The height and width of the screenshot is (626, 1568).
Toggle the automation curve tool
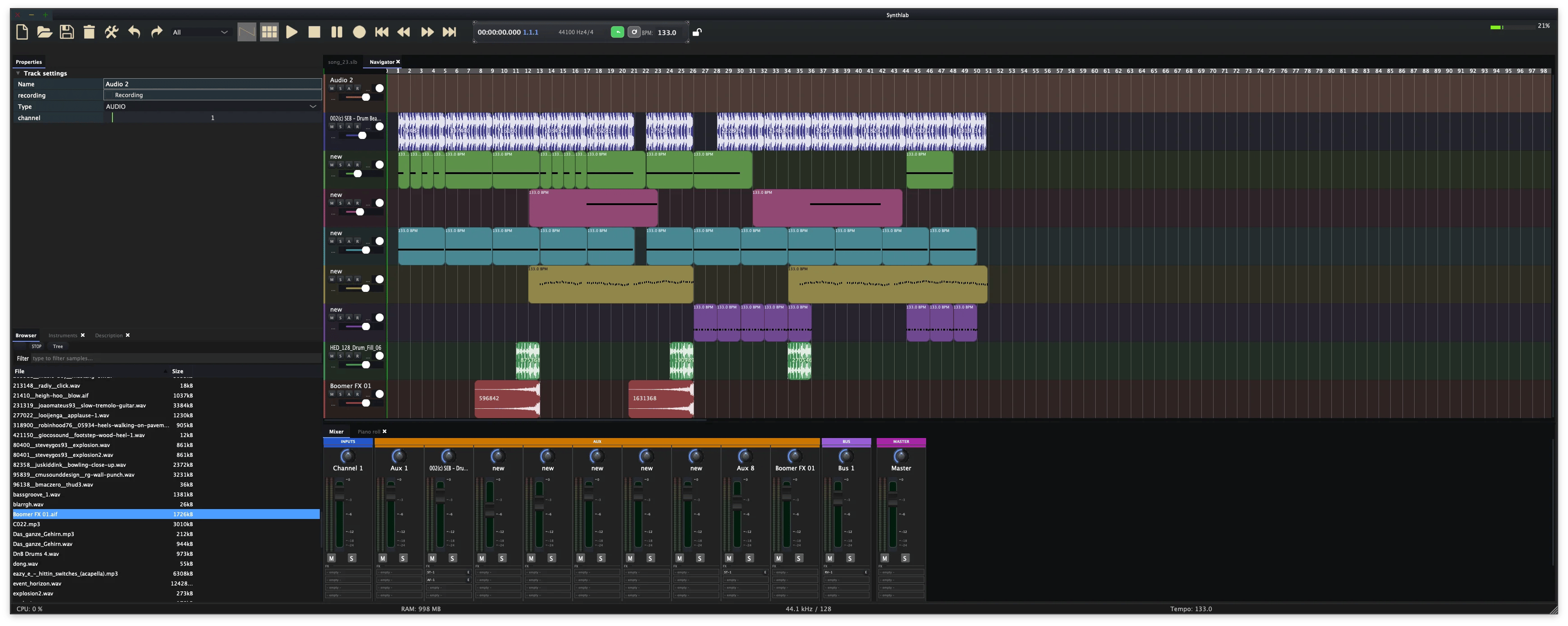(x=246, y=32)
